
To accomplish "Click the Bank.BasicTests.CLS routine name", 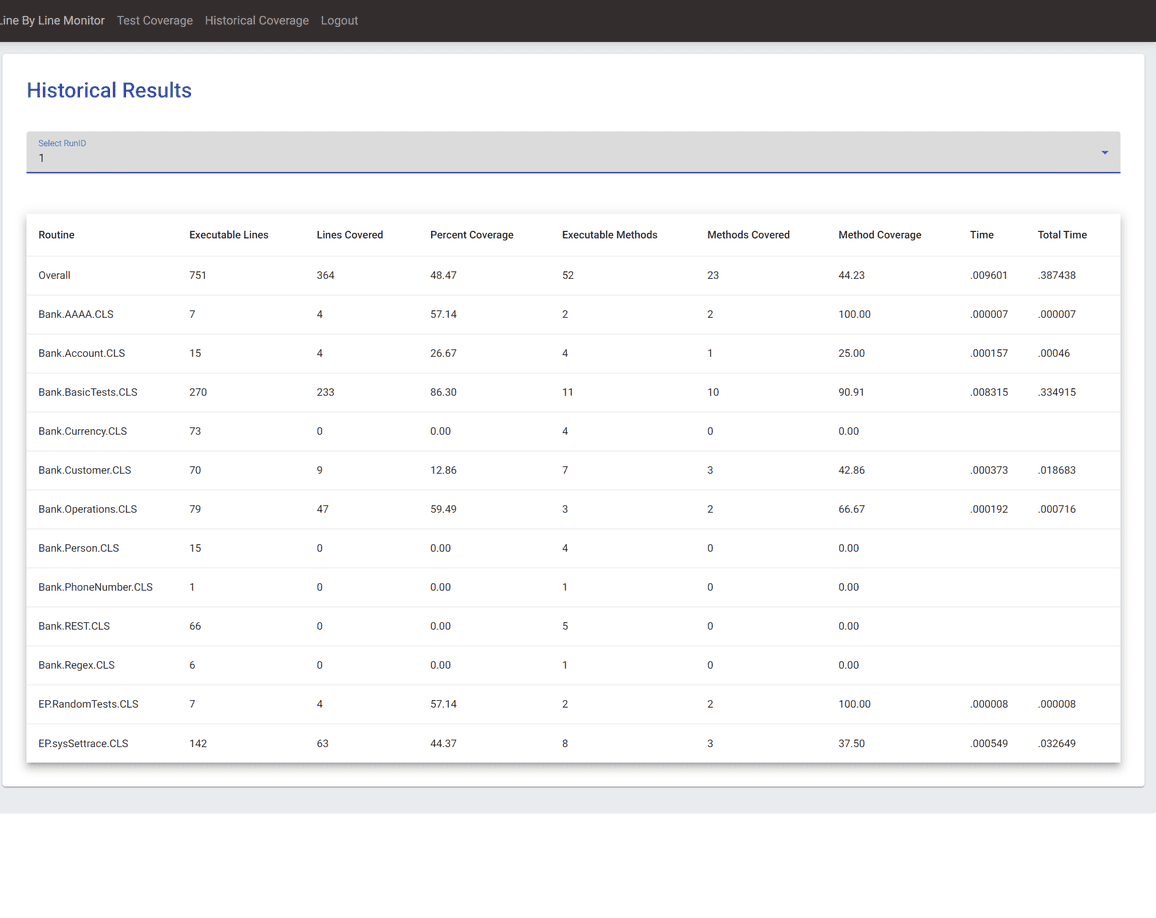I will (x=88, y=392).
